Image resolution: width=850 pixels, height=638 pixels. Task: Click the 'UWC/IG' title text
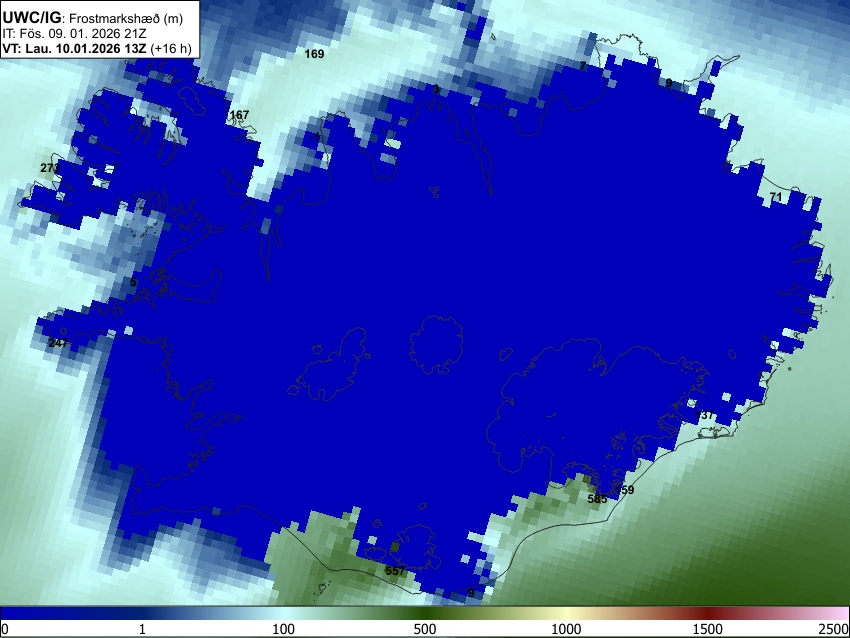32,18
